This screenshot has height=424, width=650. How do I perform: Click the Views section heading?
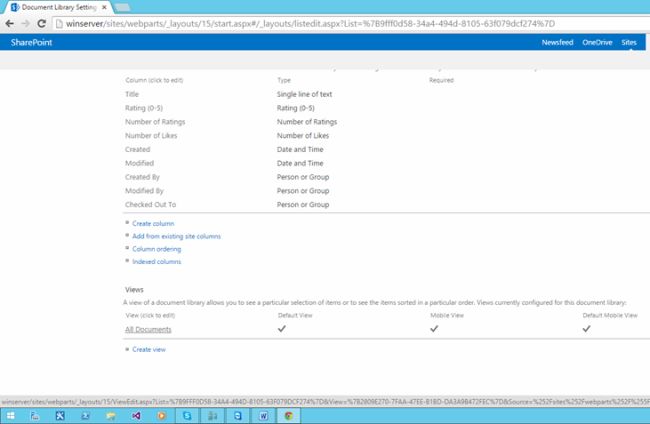coord(134,289)
